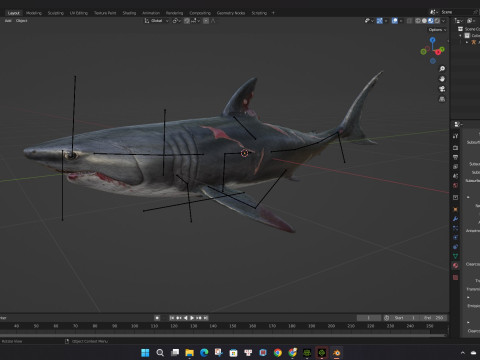Open the Output properties tab icon
Screen dimensions: 480x360
tap(456, 157)
